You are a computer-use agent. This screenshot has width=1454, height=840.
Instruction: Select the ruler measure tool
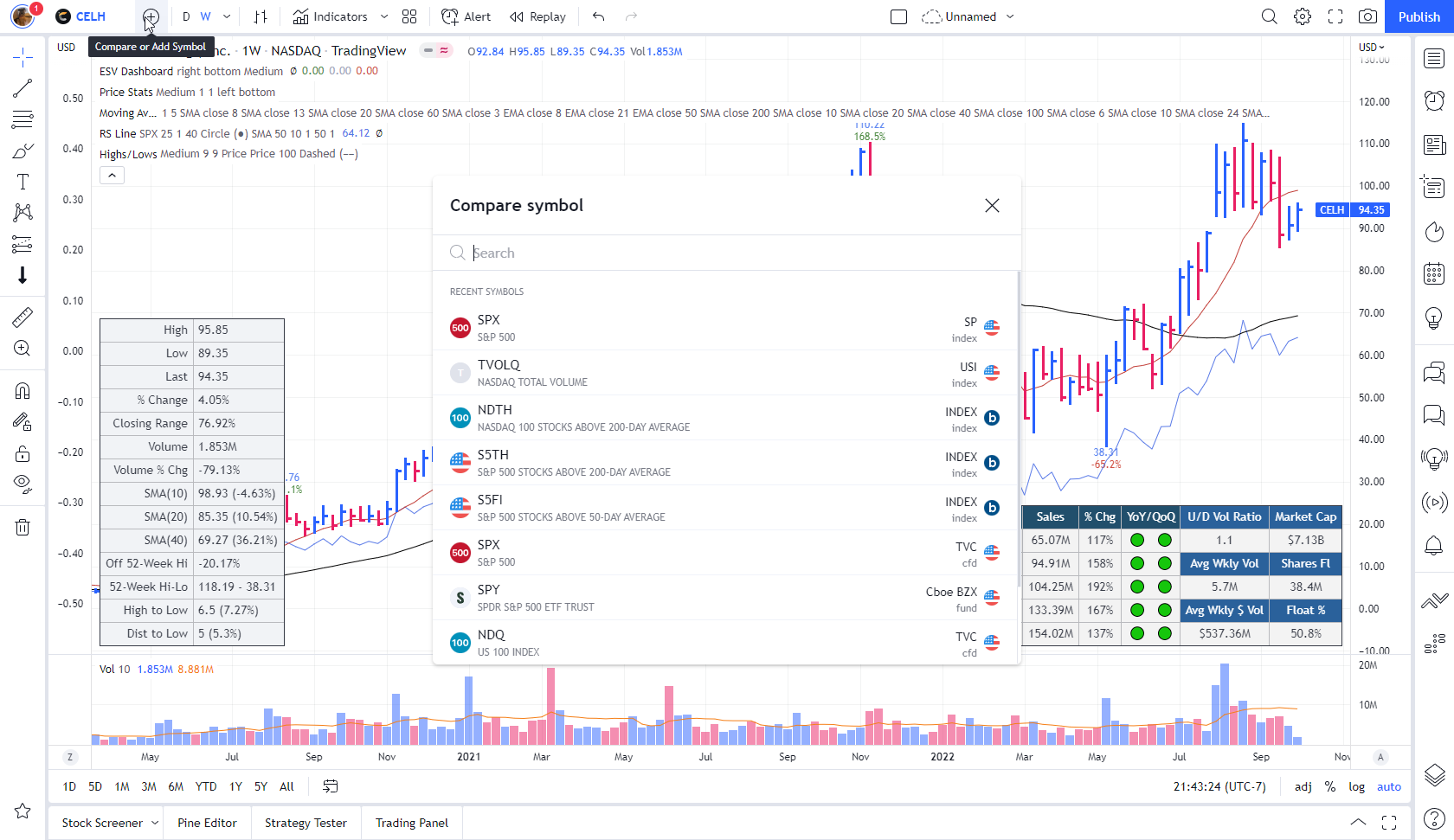click(x=23, y=317)
